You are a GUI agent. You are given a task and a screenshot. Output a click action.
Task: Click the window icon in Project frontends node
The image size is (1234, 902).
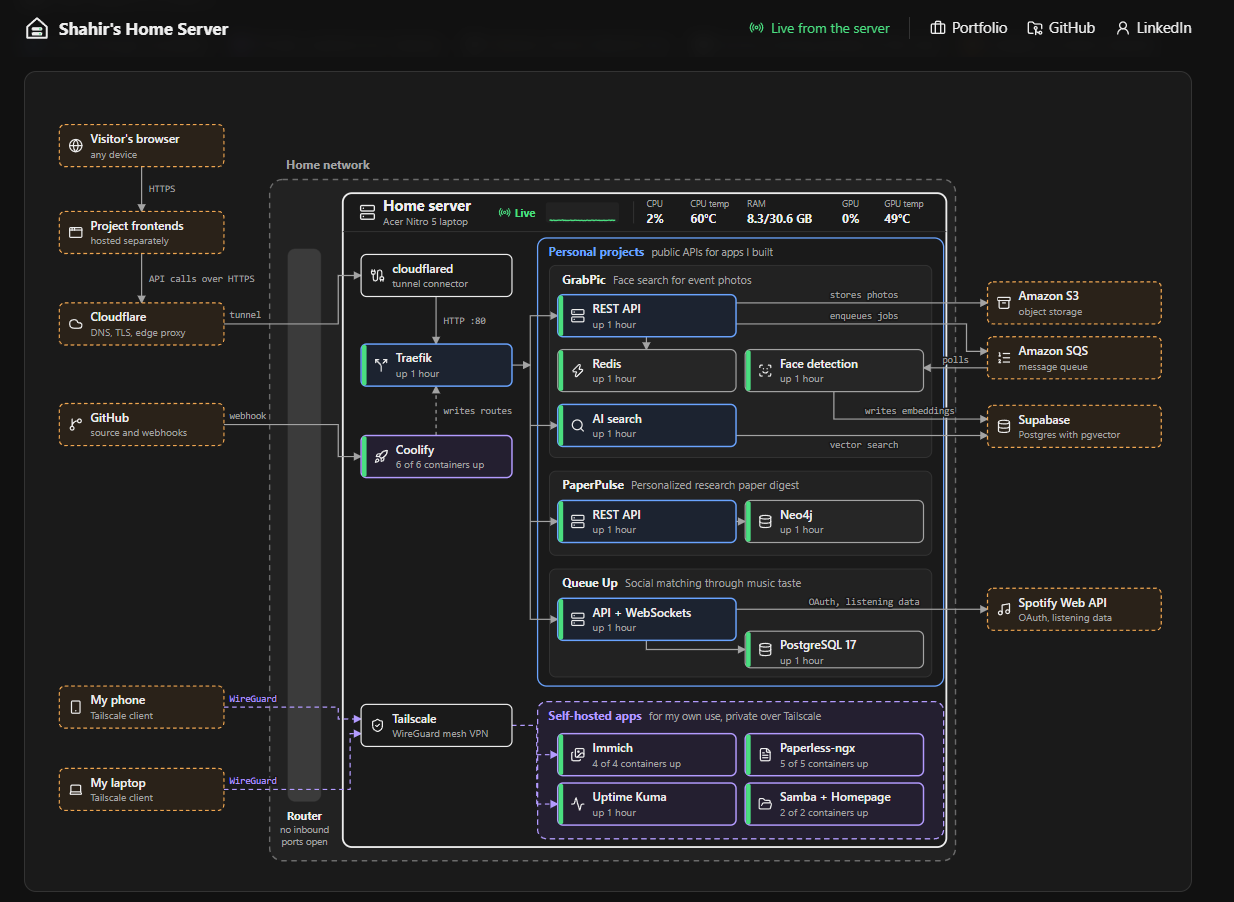point(75,233)
